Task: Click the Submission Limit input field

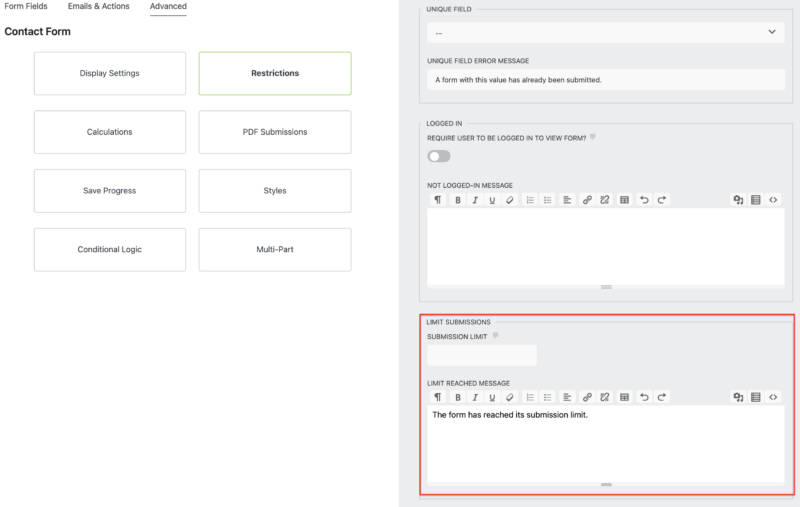Action: pos(482,355)
